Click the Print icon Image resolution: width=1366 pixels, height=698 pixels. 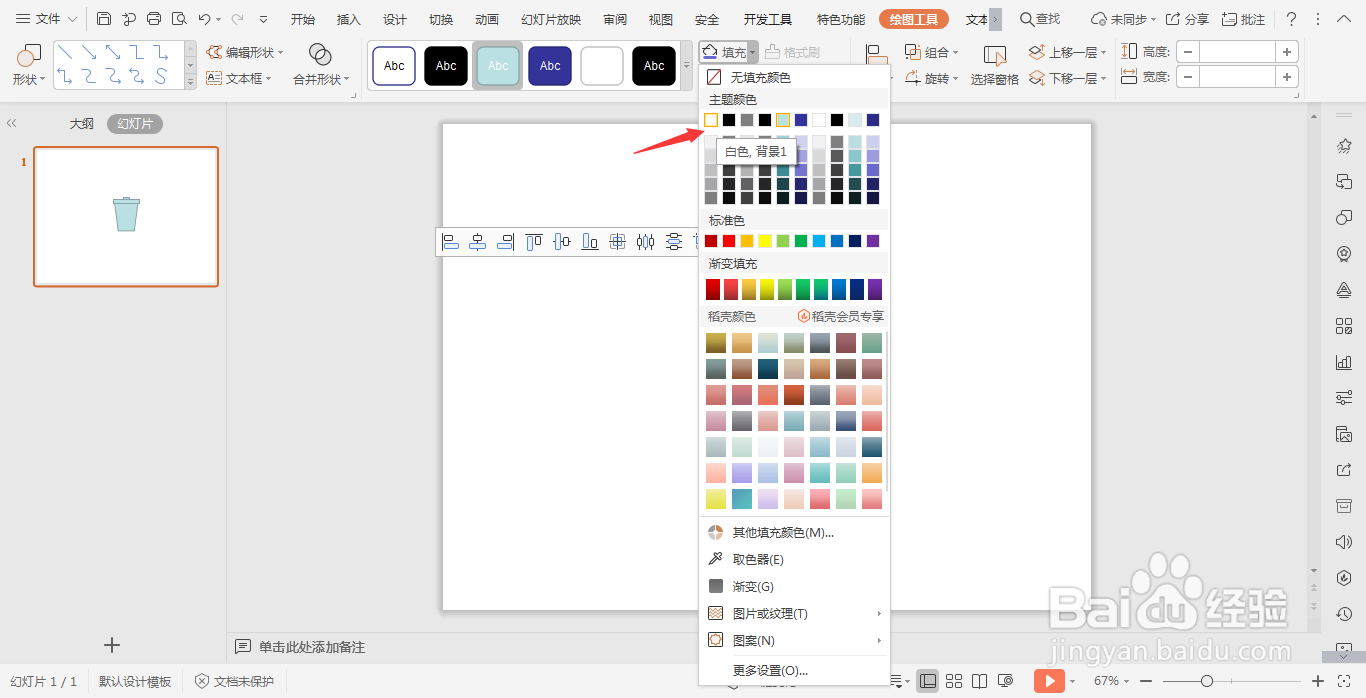[x=153, y=19]
